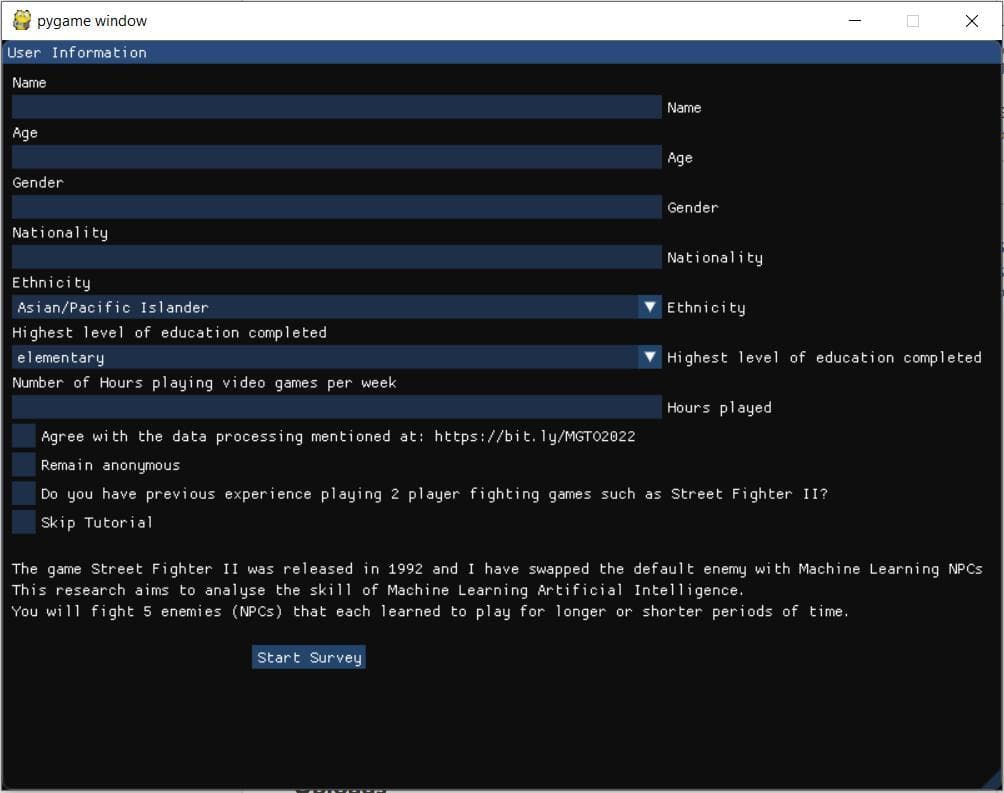Click the "Skip Tutorial" label text

click(97, 522)
